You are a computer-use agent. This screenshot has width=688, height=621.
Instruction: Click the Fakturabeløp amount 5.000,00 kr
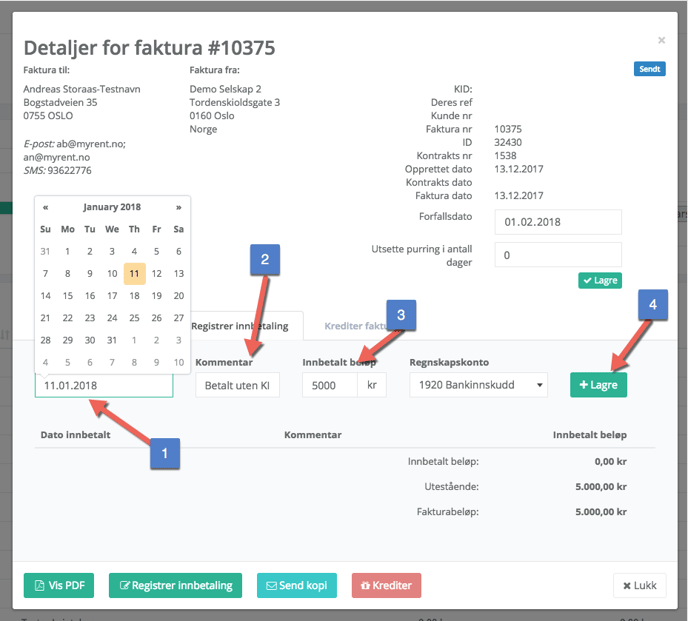[601, 512]
